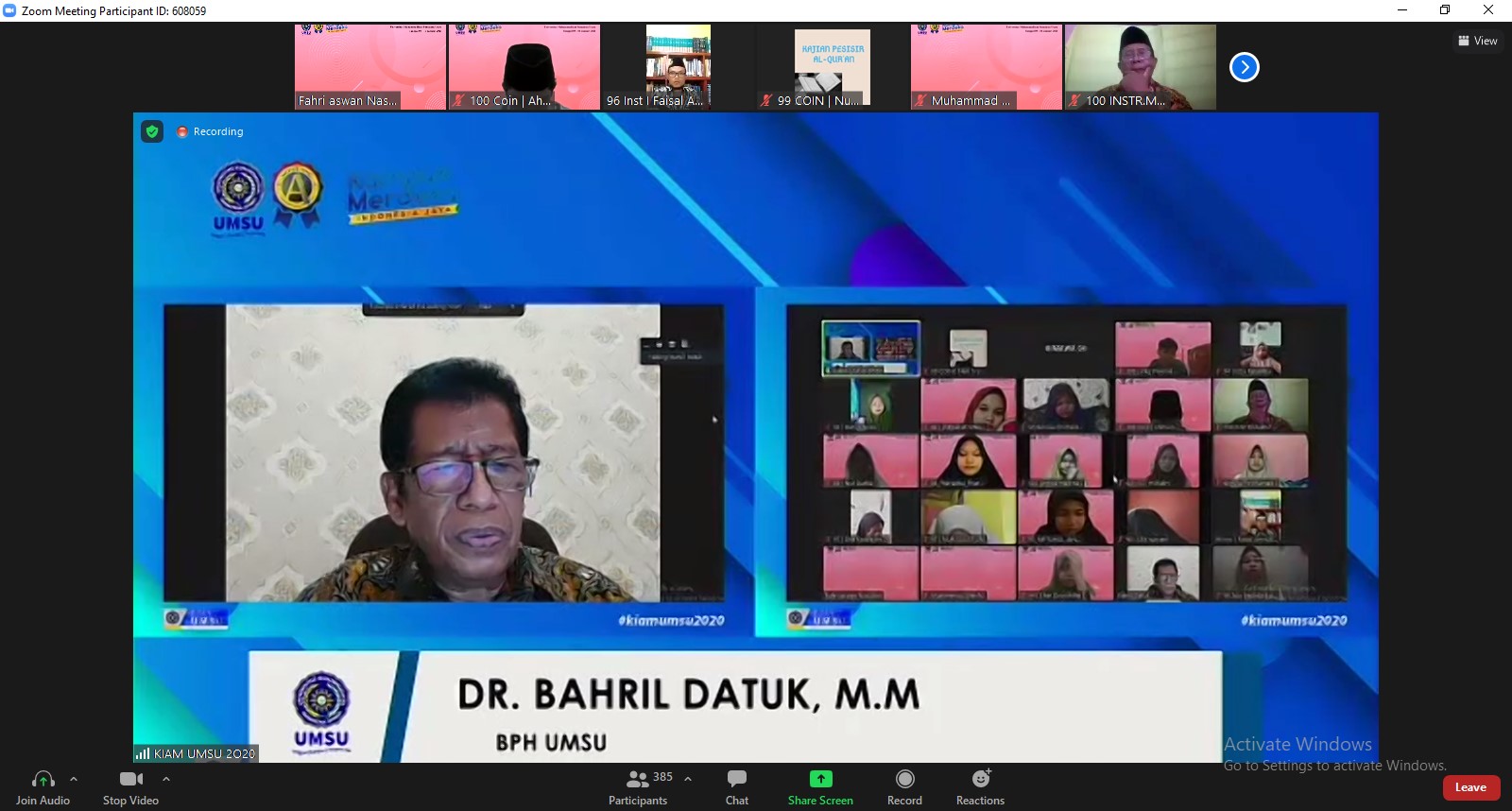Expand video options arrow next to Stop Video
The image size is (1512, 811).
(x=166, y=780)
